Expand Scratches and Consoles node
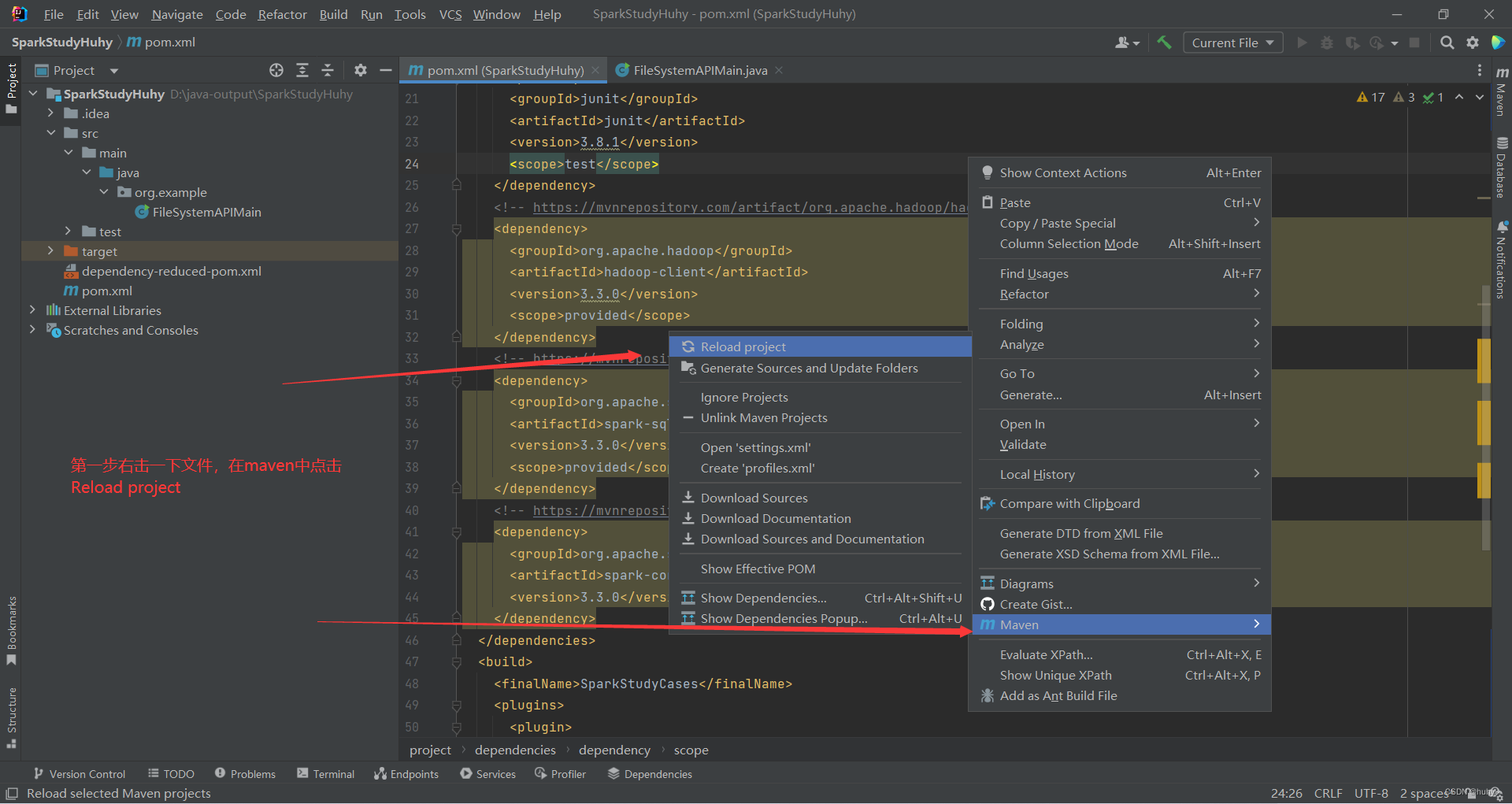The image size is (1512, 804). pos(32,330)
